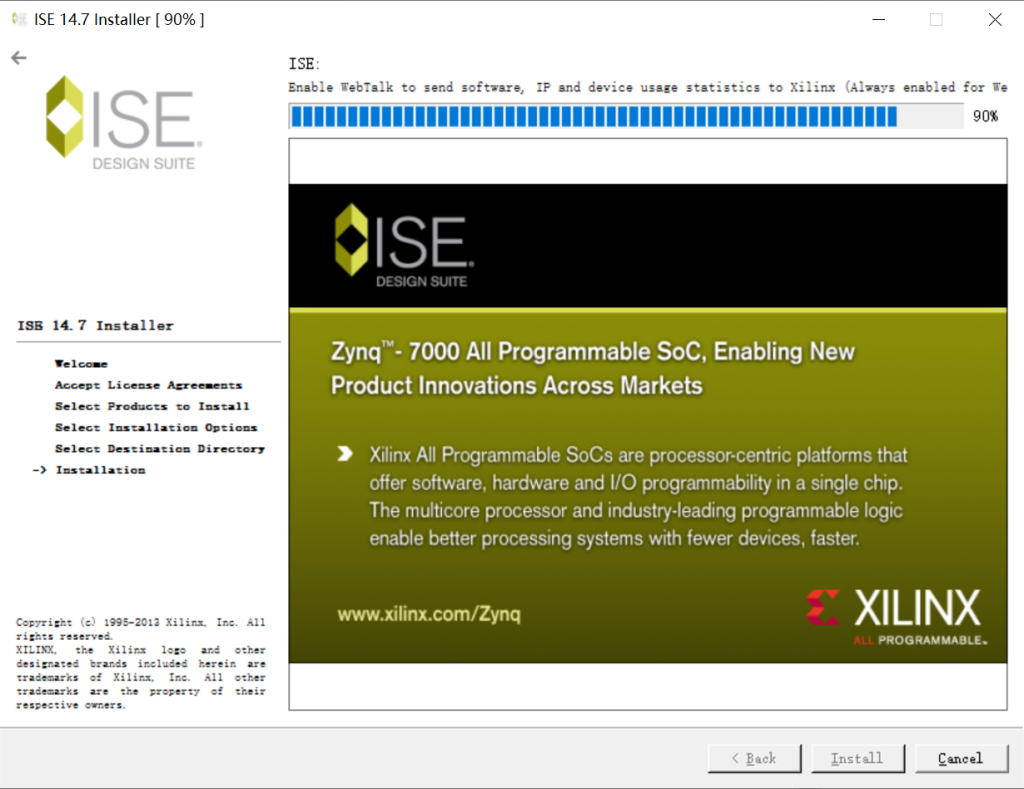Select the Accept License Agreements step
This screenshot has width=1024, height=789.
click(148, 385)
